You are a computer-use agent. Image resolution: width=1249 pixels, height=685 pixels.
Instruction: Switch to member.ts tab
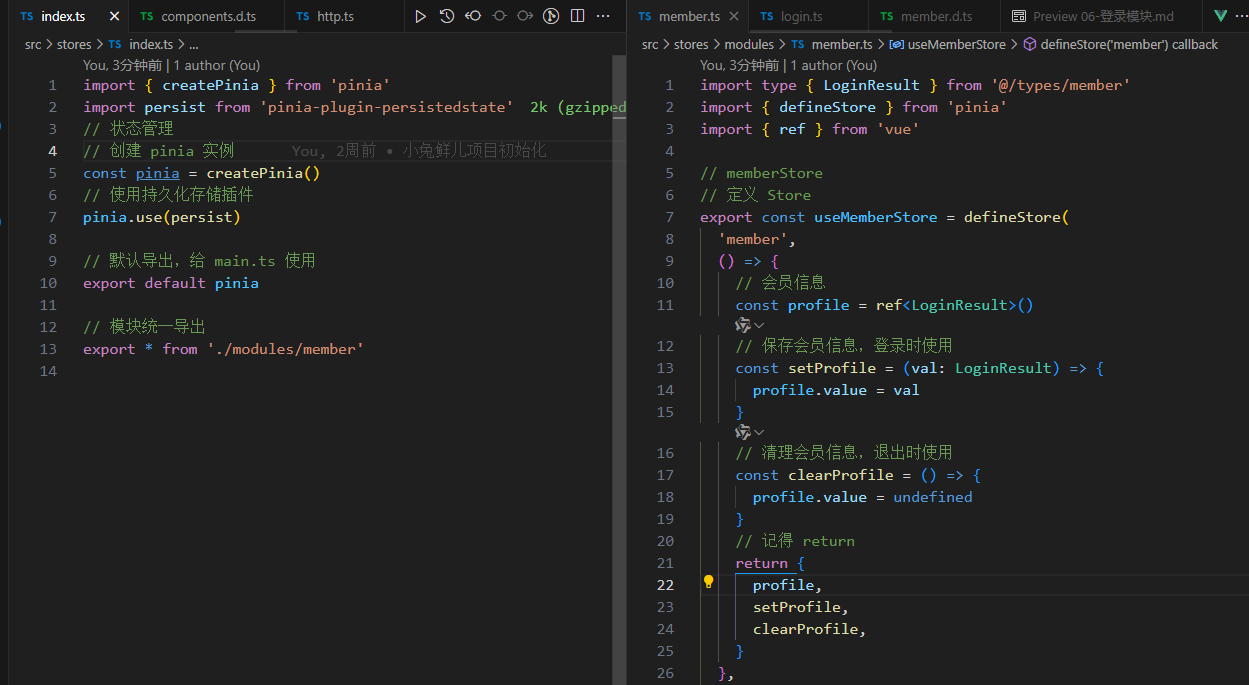(688, 17)
